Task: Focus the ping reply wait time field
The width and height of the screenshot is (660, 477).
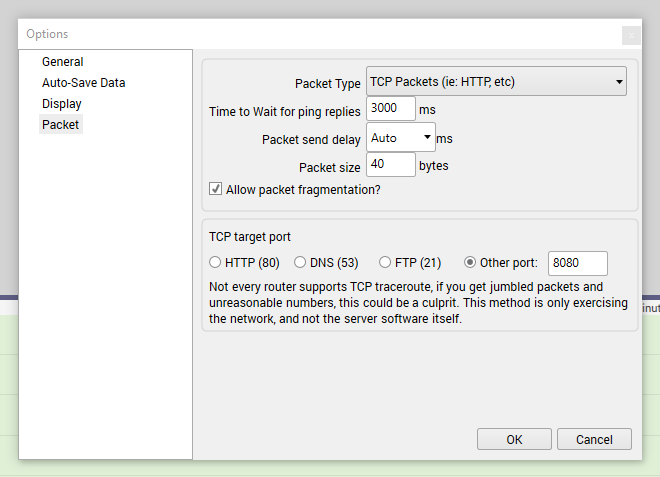Action: (x=391, y=109)
